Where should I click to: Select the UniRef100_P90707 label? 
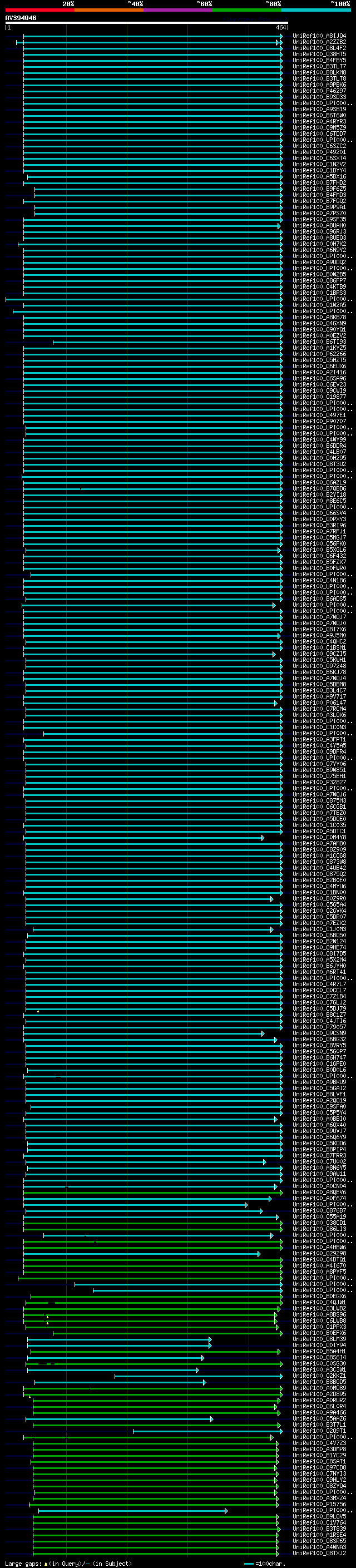[x=319, y=421]
